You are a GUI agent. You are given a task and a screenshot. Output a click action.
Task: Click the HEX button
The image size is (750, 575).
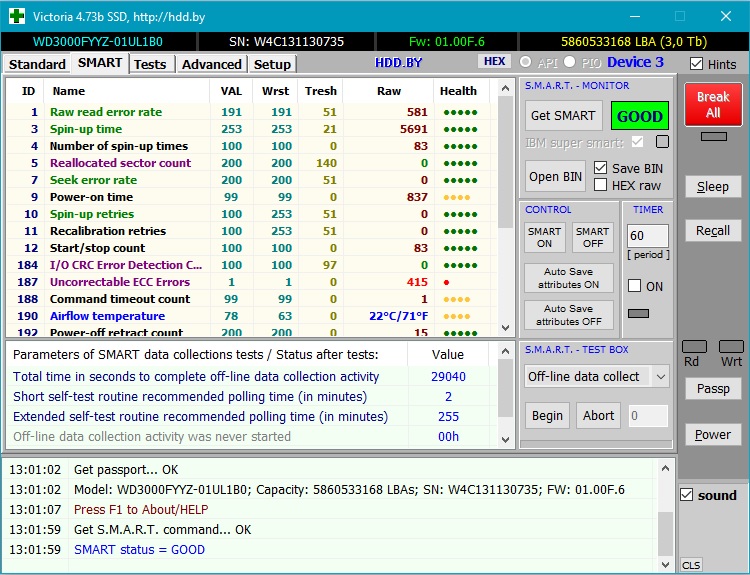point(495,61)
